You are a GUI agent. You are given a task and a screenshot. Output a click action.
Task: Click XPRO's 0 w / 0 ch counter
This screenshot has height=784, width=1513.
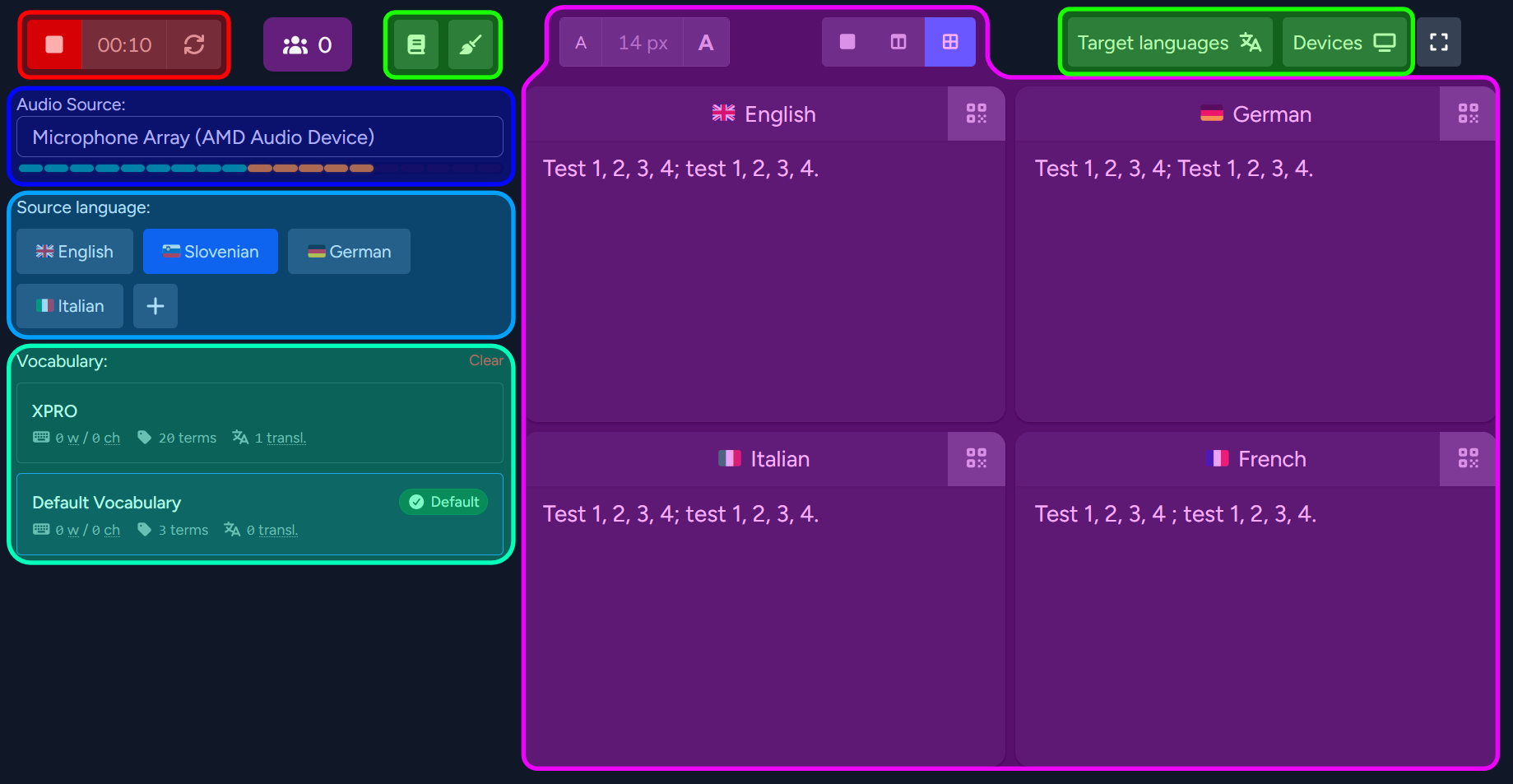click(x=77, y=438)
